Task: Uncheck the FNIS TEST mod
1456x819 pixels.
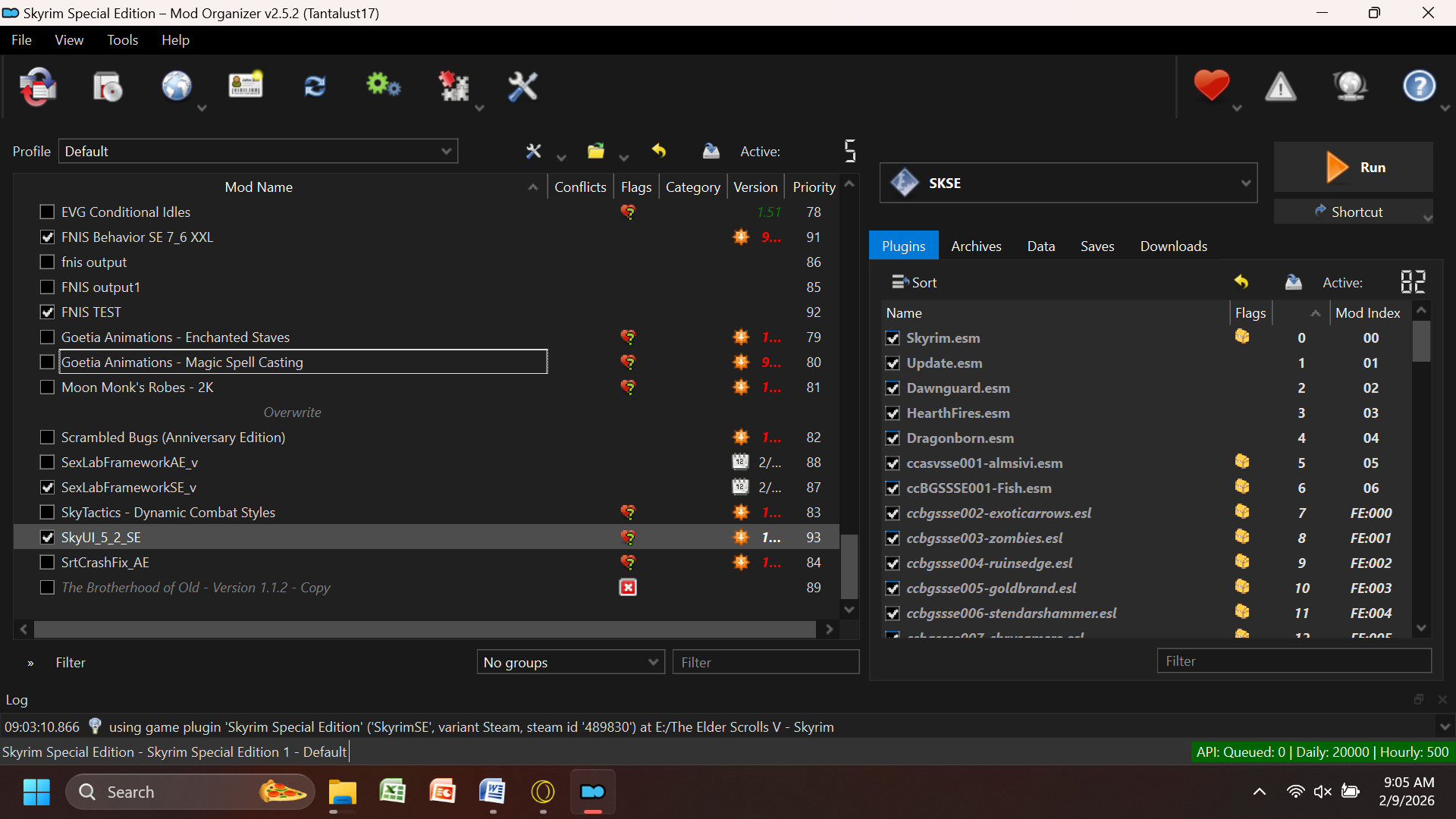Action: (x=47, y=312)
